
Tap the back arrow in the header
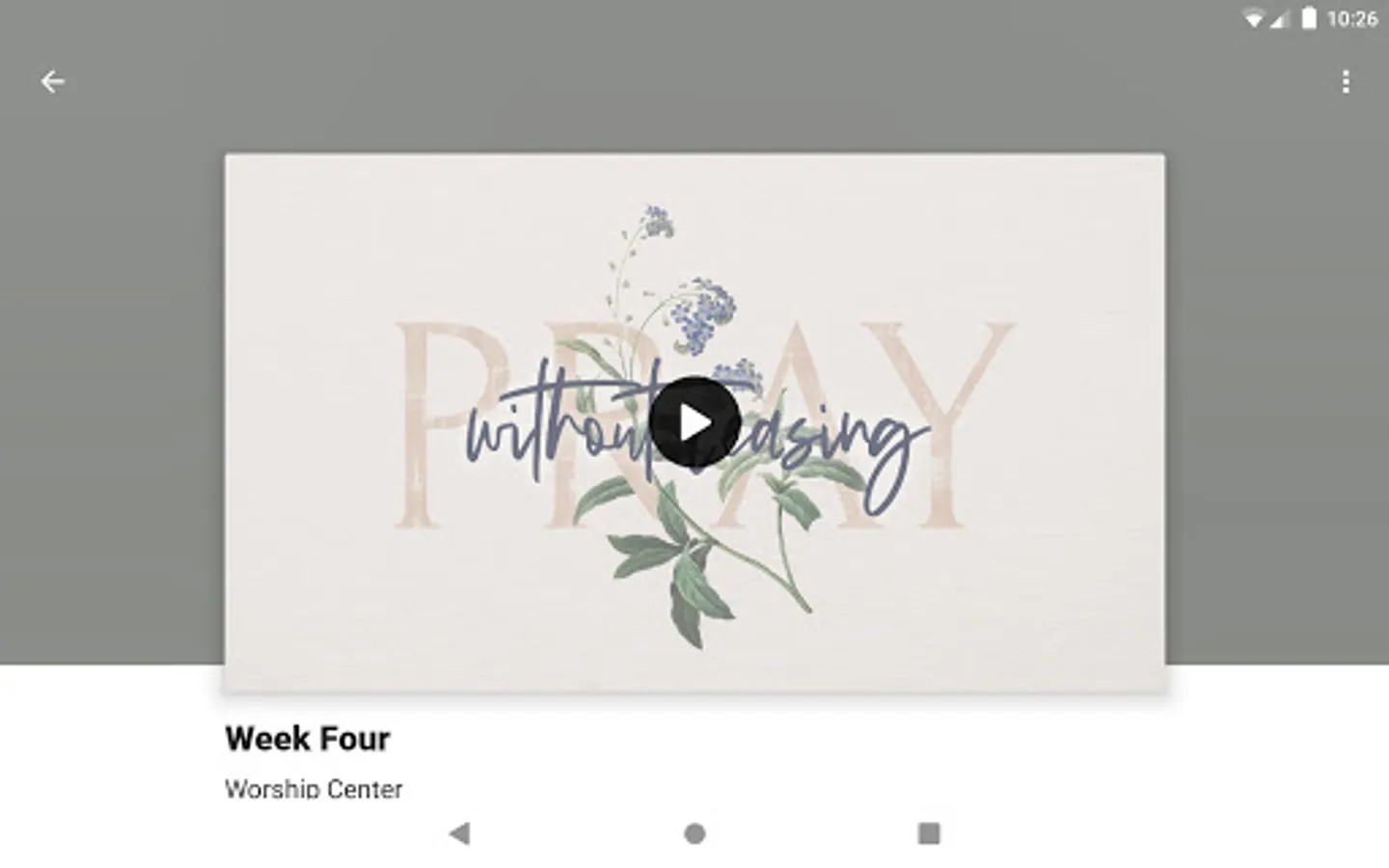[x=53, y=82]
